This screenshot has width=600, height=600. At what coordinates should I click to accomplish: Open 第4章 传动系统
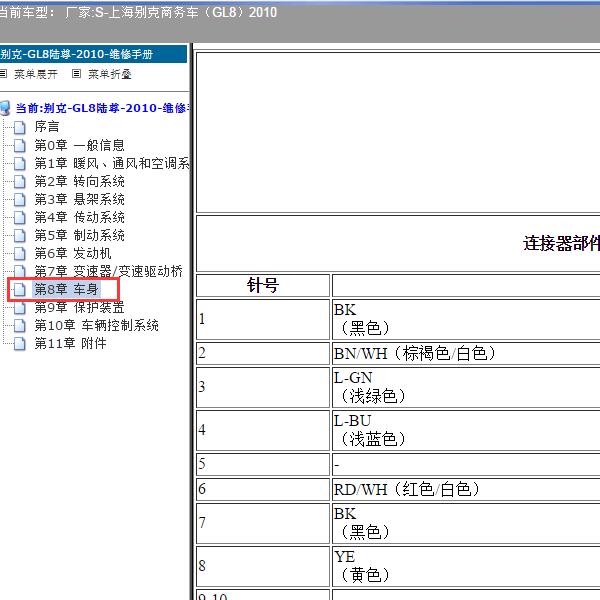(79, 217)
